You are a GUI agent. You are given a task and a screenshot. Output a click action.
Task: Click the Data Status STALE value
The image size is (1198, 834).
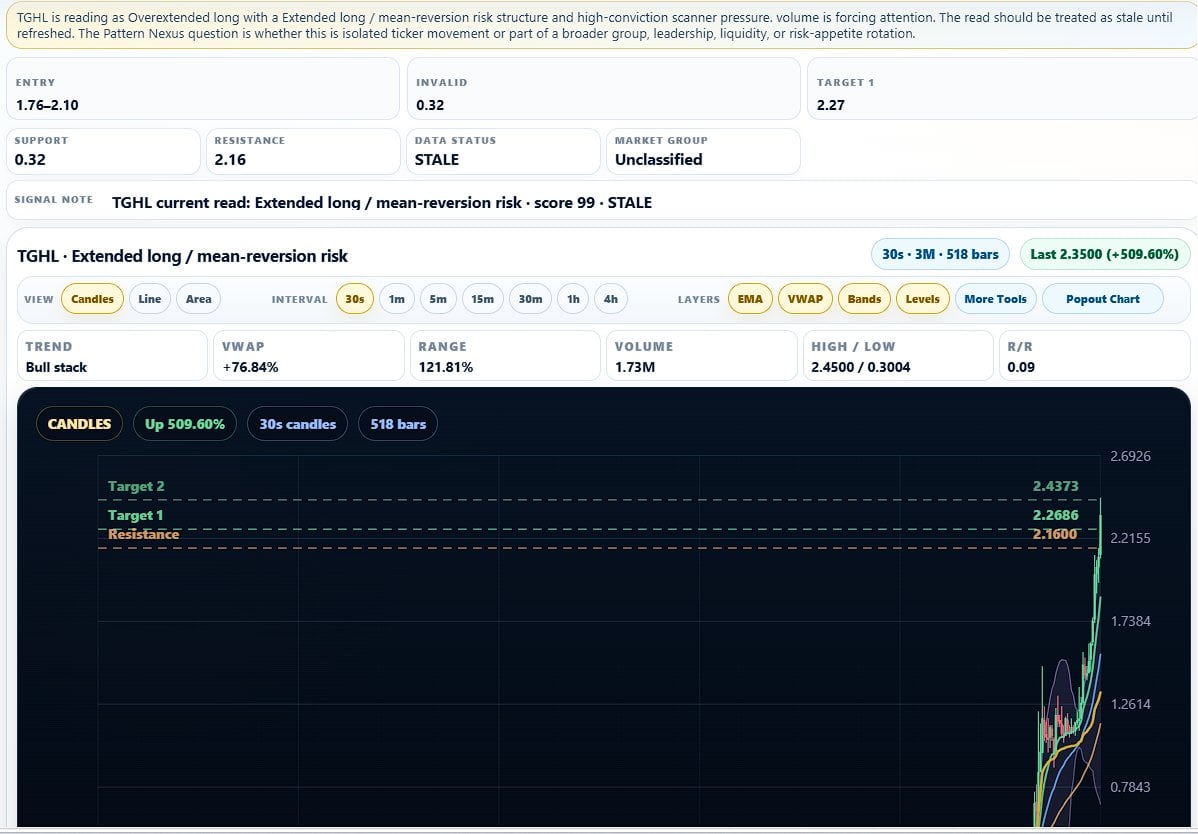(x=437, y=160)
